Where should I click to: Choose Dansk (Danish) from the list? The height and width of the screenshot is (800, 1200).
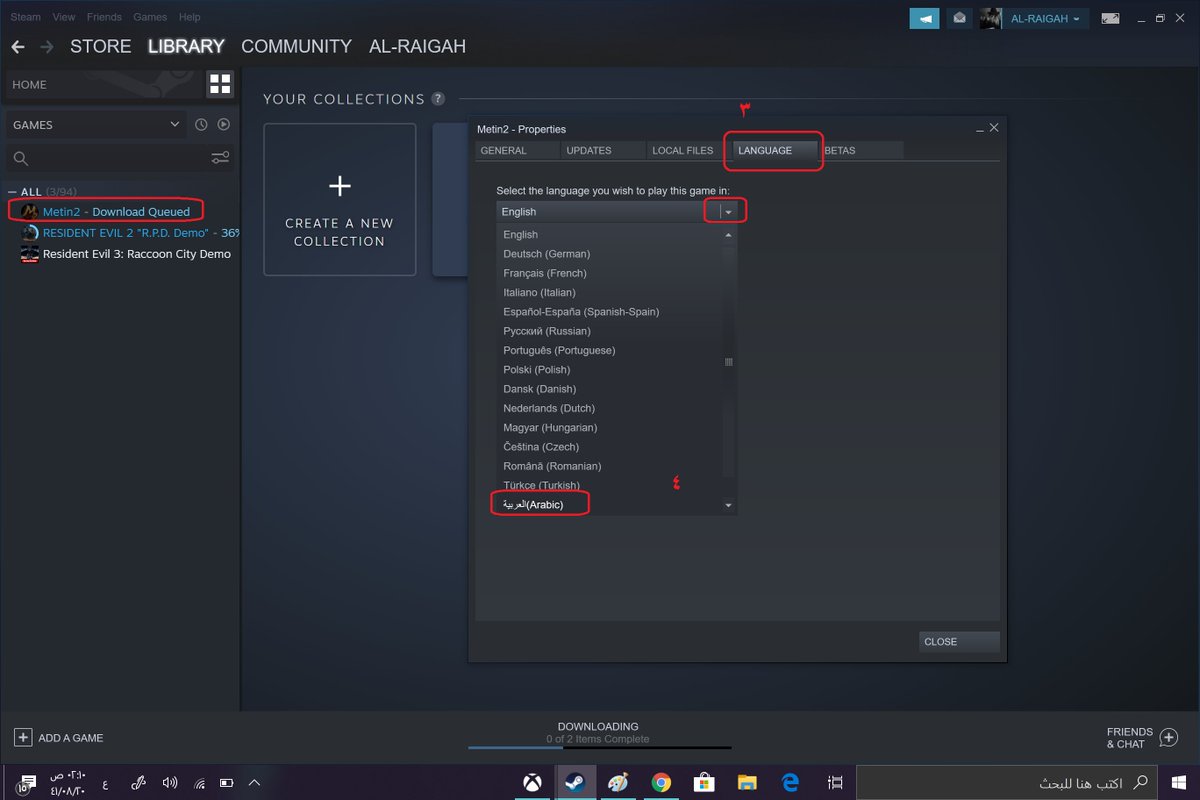click(610, 389)
